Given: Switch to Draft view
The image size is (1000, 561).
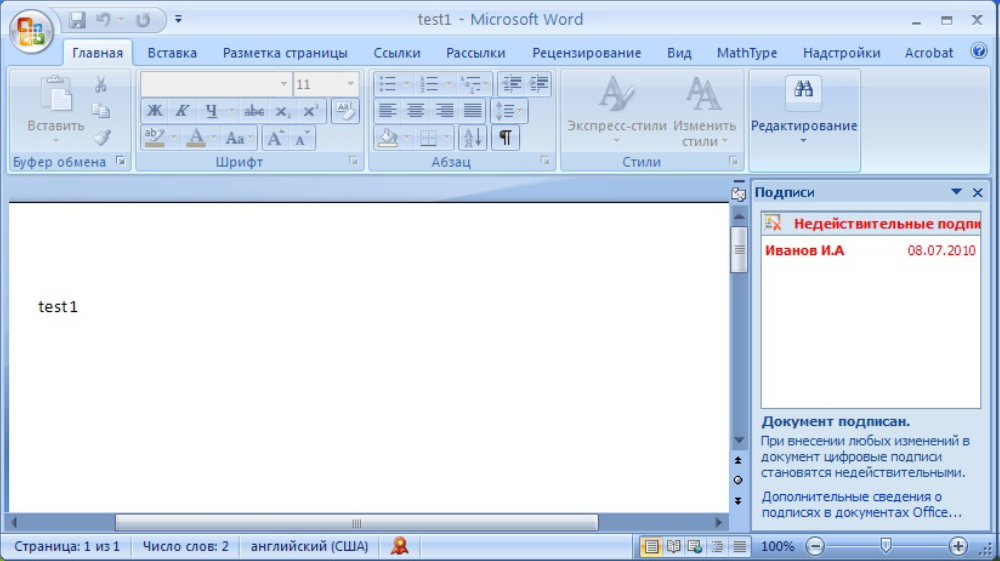Looking at the screenshot, I should pyautogui.click(x=740, y=546).
